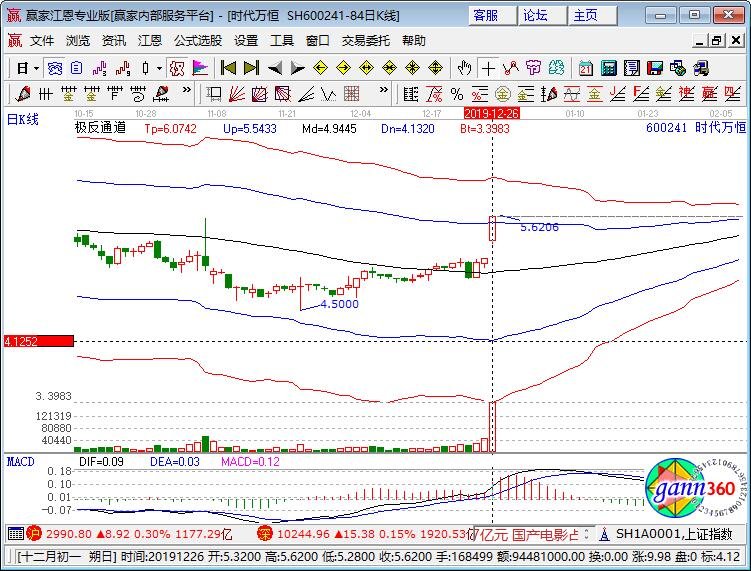Open the 交易委托 menu
Viewport: 751px width, 571px height.
[365, 41]
